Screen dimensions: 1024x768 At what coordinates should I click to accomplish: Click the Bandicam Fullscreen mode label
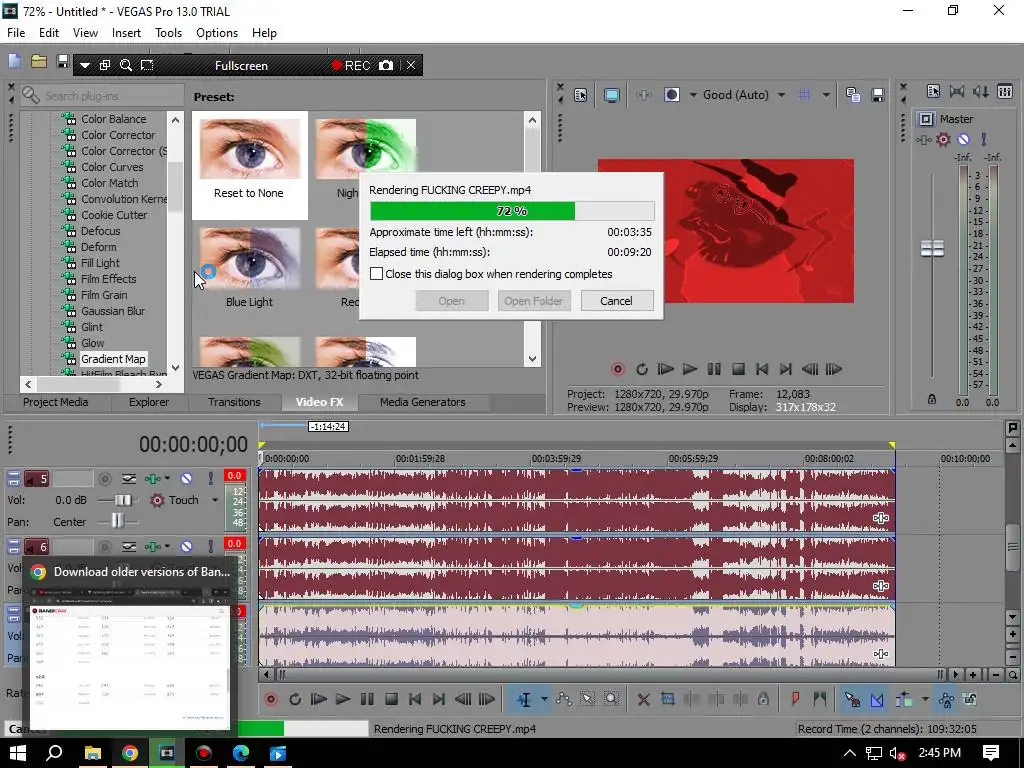point(241,65)
